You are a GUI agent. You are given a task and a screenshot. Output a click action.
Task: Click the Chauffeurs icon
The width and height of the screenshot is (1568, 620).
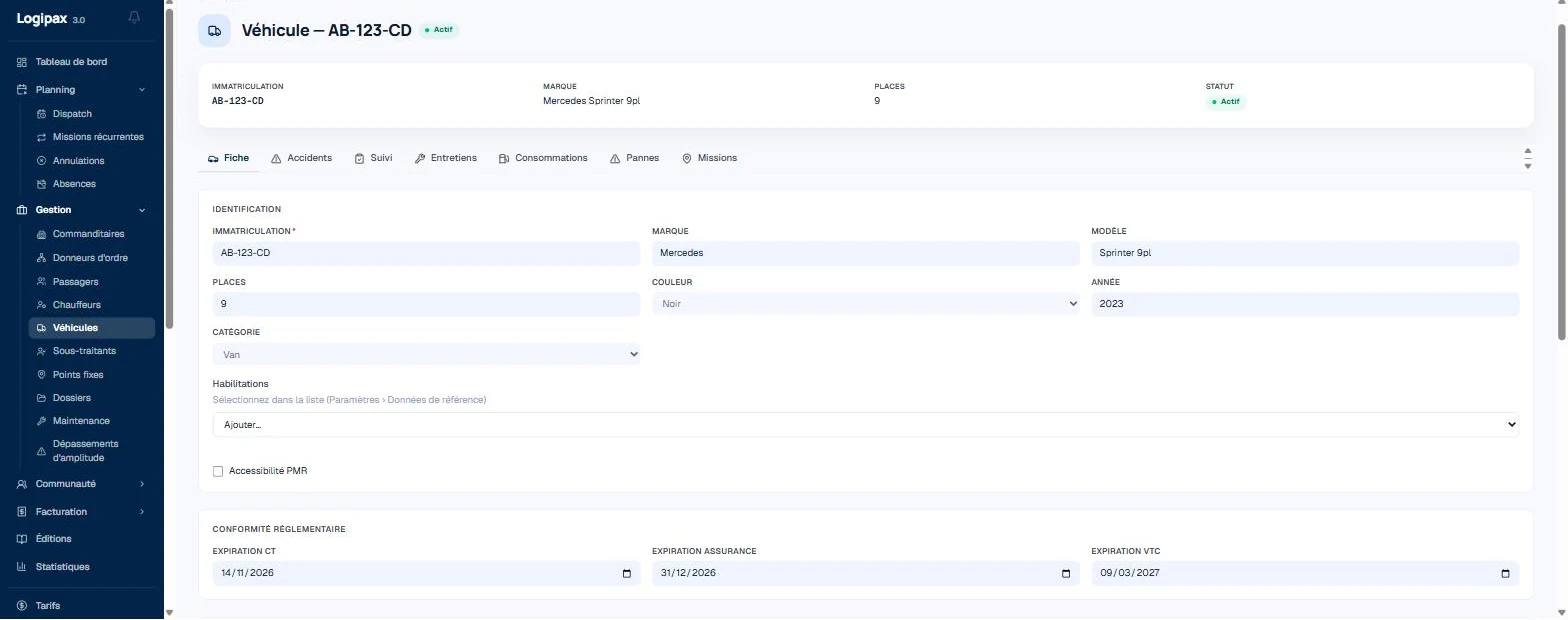pyautogui.click(x=41, y=305)
